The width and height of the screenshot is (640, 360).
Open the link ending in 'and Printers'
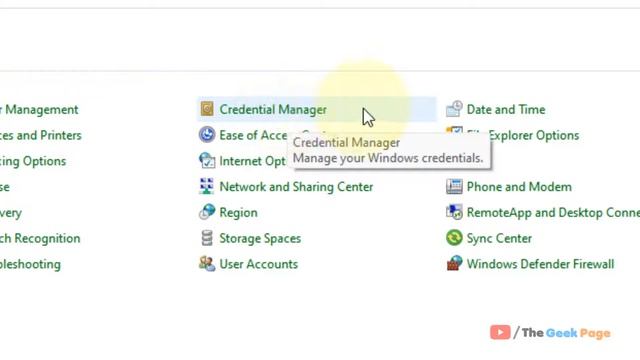click(x=41, y=135)
